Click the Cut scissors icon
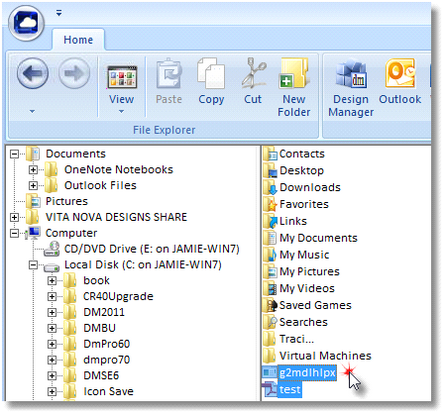445x415 pixels. [x=253, y=82]
